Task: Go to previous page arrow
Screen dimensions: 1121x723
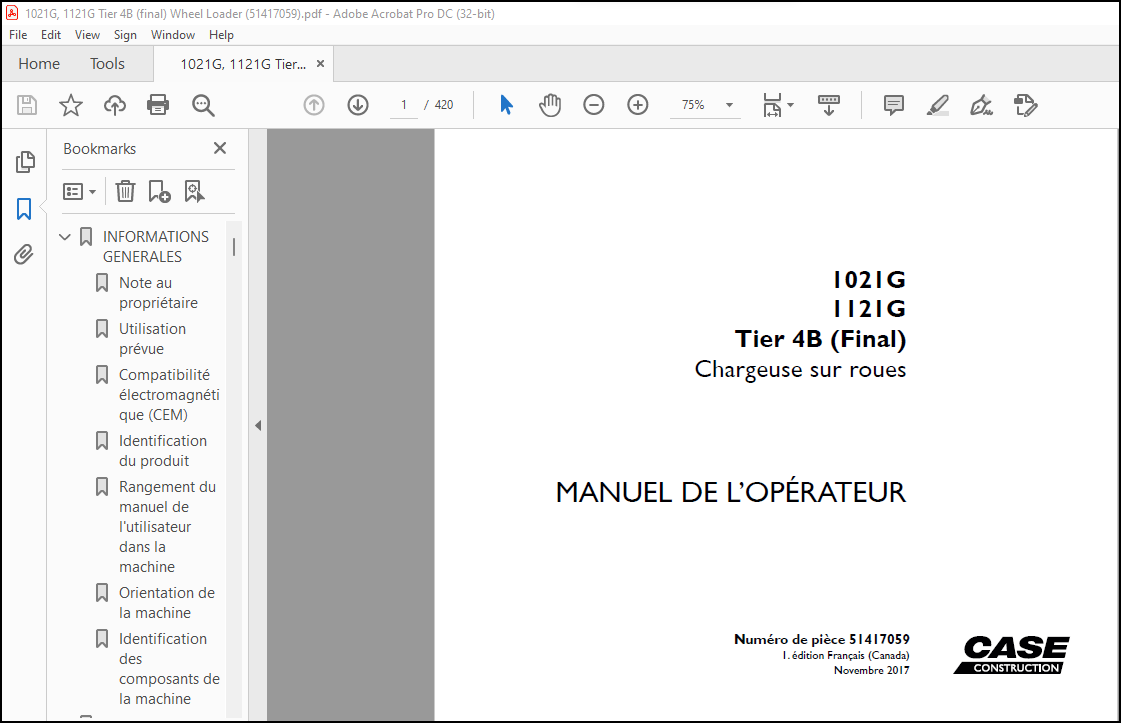Action: 314,105
